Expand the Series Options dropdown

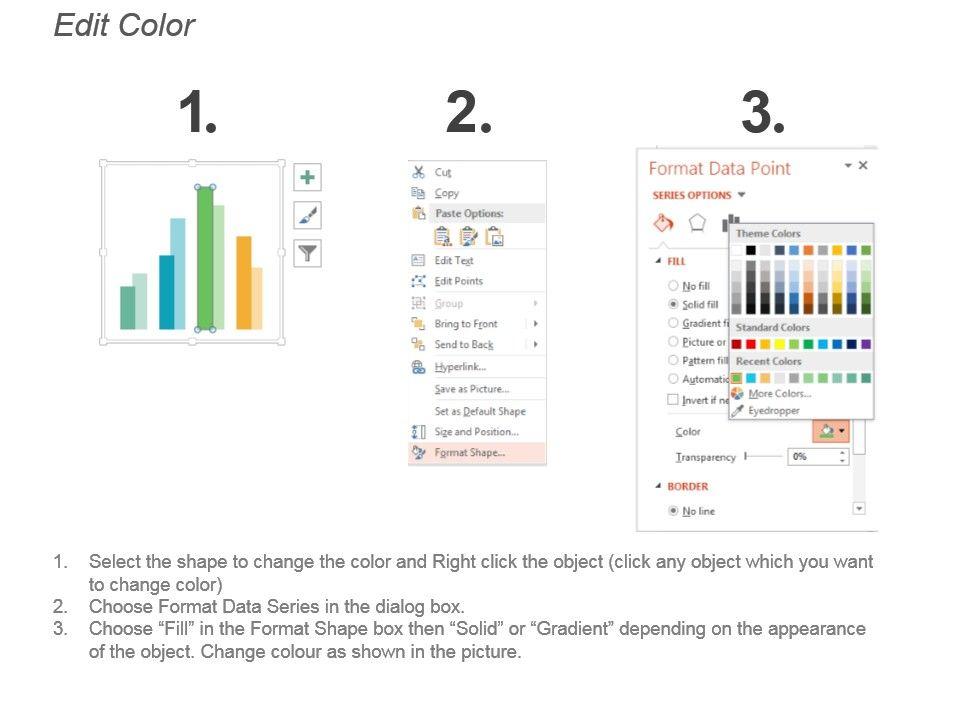click(742, 195)
